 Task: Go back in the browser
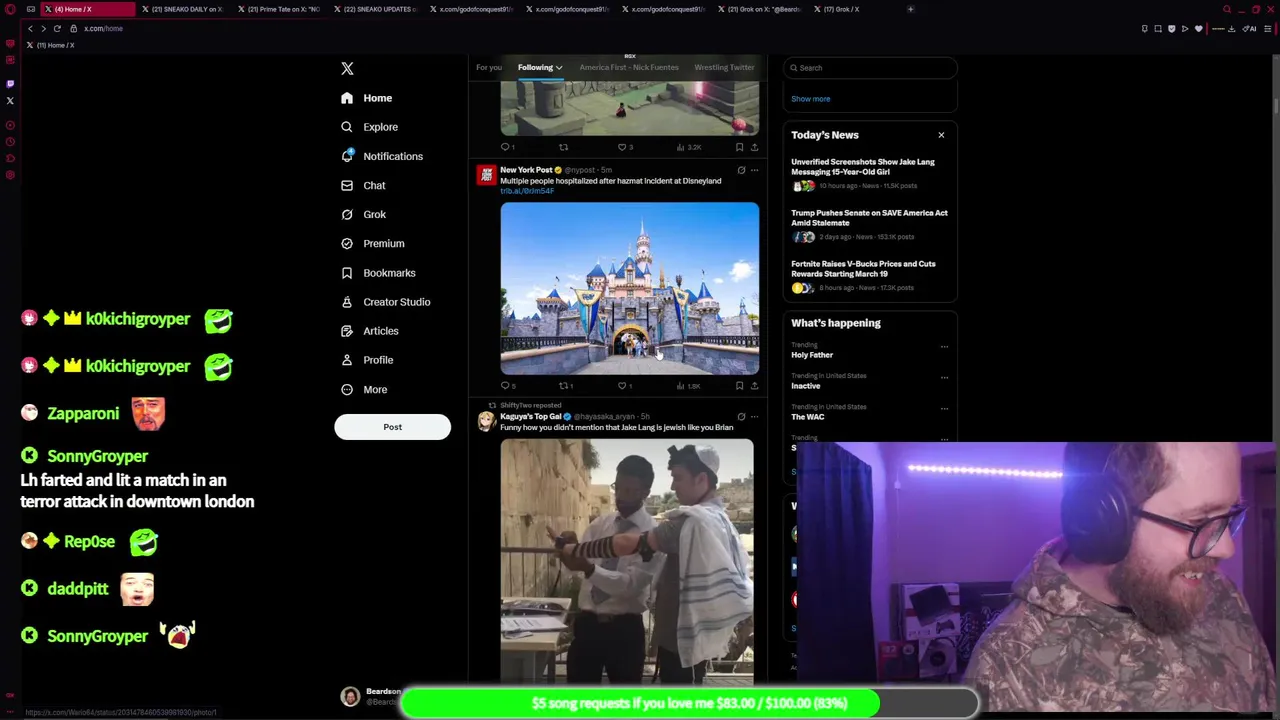(x=30, y=28)
